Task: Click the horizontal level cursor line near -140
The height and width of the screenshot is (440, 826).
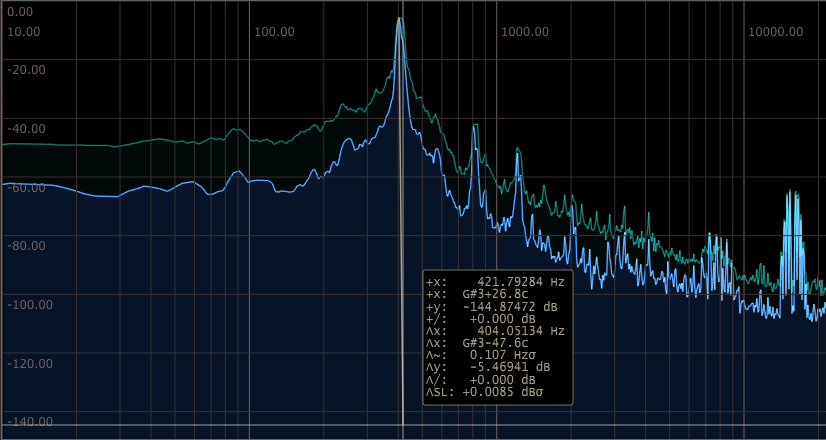Action: click(x=413, y=424)
